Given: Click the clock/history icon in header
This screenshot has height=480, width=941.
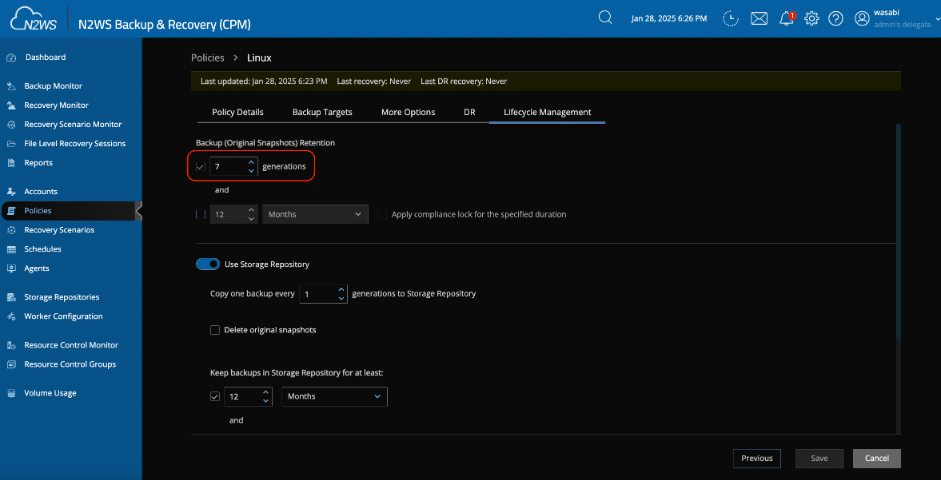Looking at the screenshot, I should (x=730, y=19).
